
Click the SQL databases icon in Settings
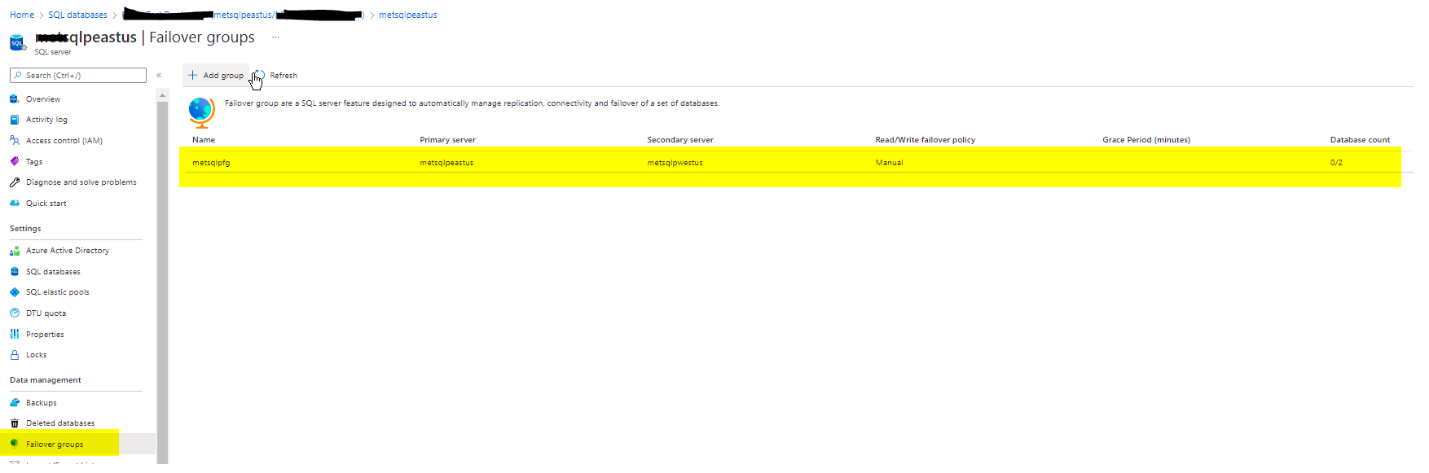point(14,272)
